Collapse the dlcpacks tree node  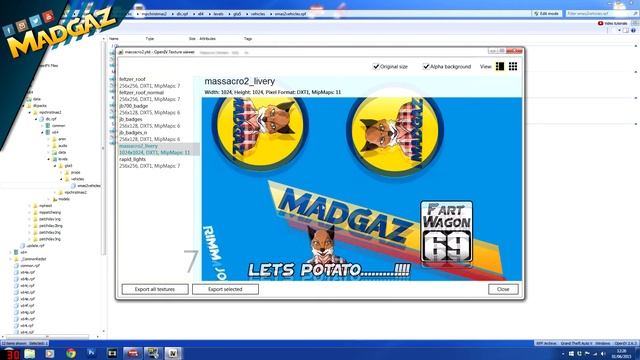point(23,106)
